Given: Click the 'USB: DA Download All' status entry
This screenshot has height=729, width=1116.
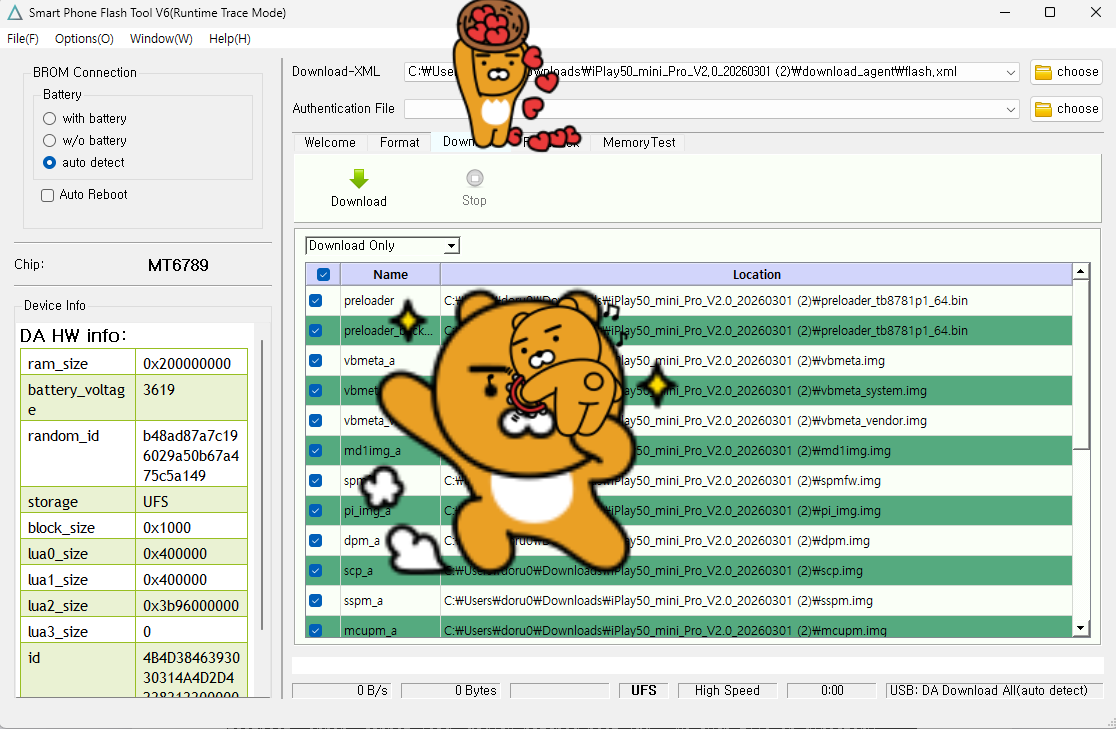Looking at the screenshot, I should [994, 691].
